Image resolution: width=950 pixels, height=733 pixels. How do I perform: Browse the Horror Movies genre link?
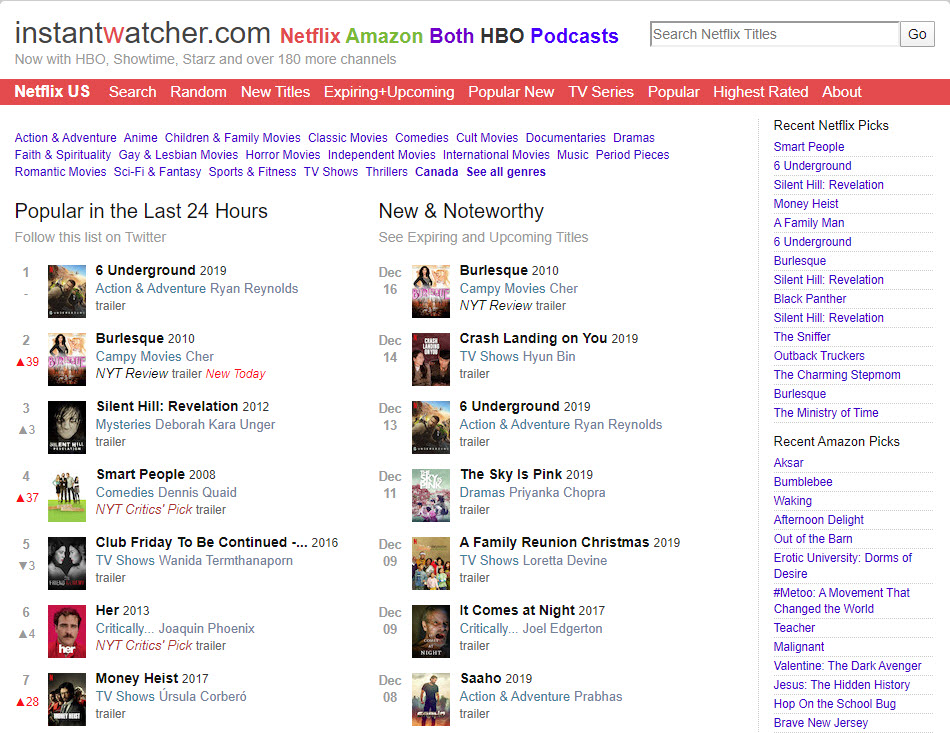point(282,155)
